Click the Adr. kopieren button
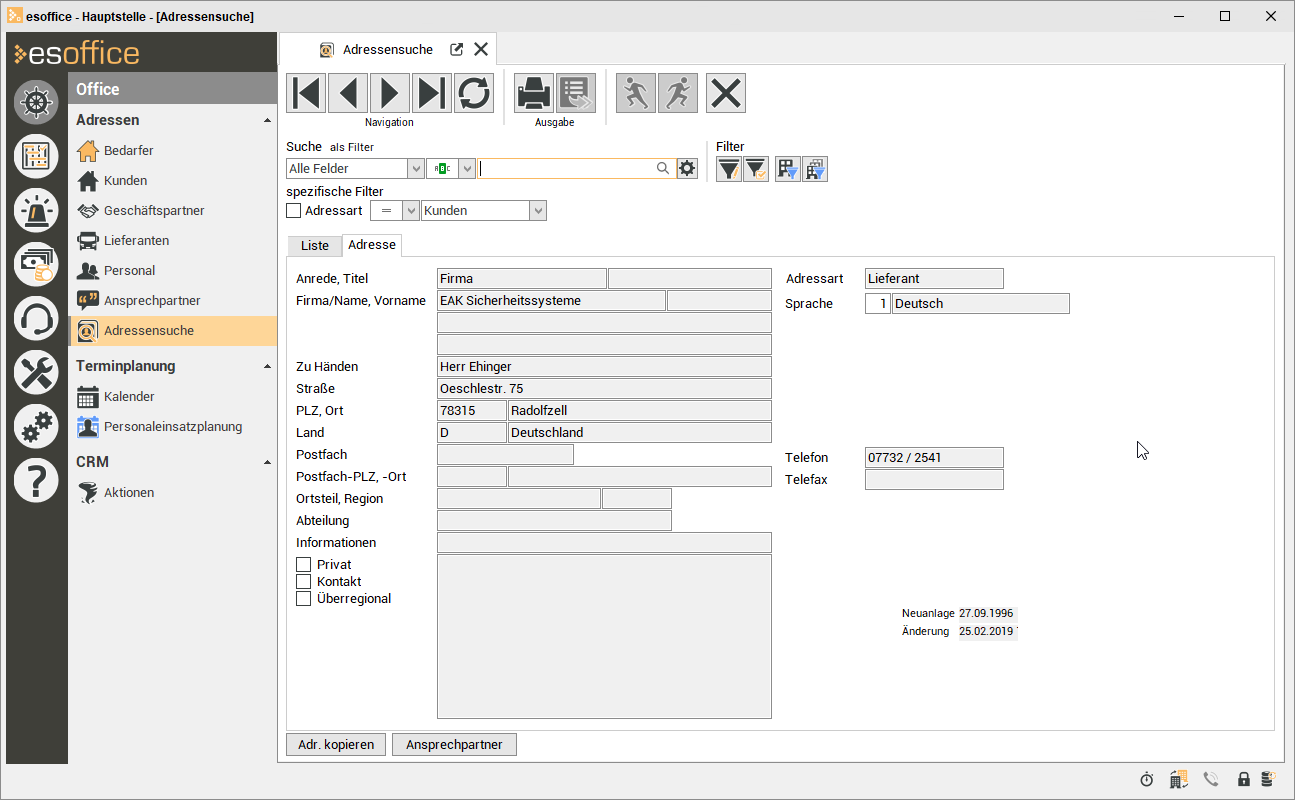The width and height of the screenshot is (1295, 800). coord(336,745)
